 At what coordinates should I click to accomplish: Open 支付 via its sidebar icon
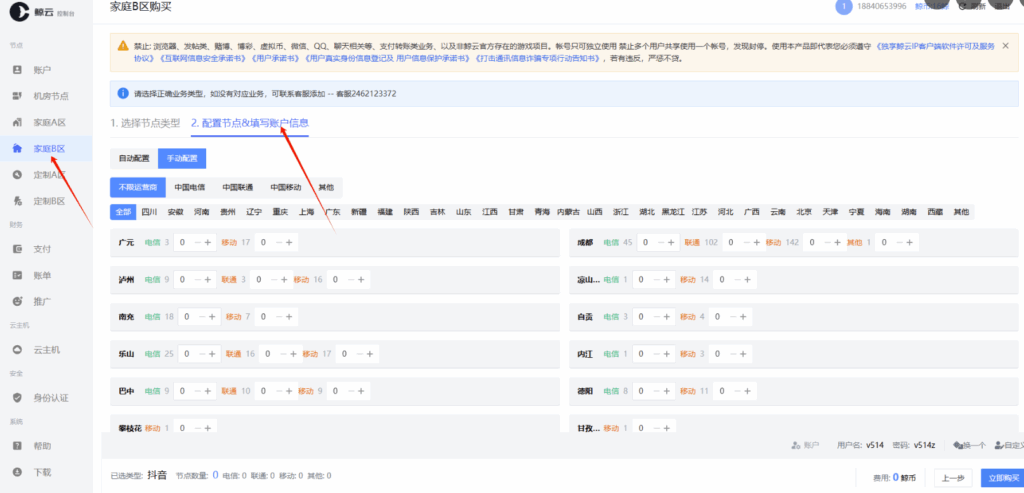tap(18, 249)
